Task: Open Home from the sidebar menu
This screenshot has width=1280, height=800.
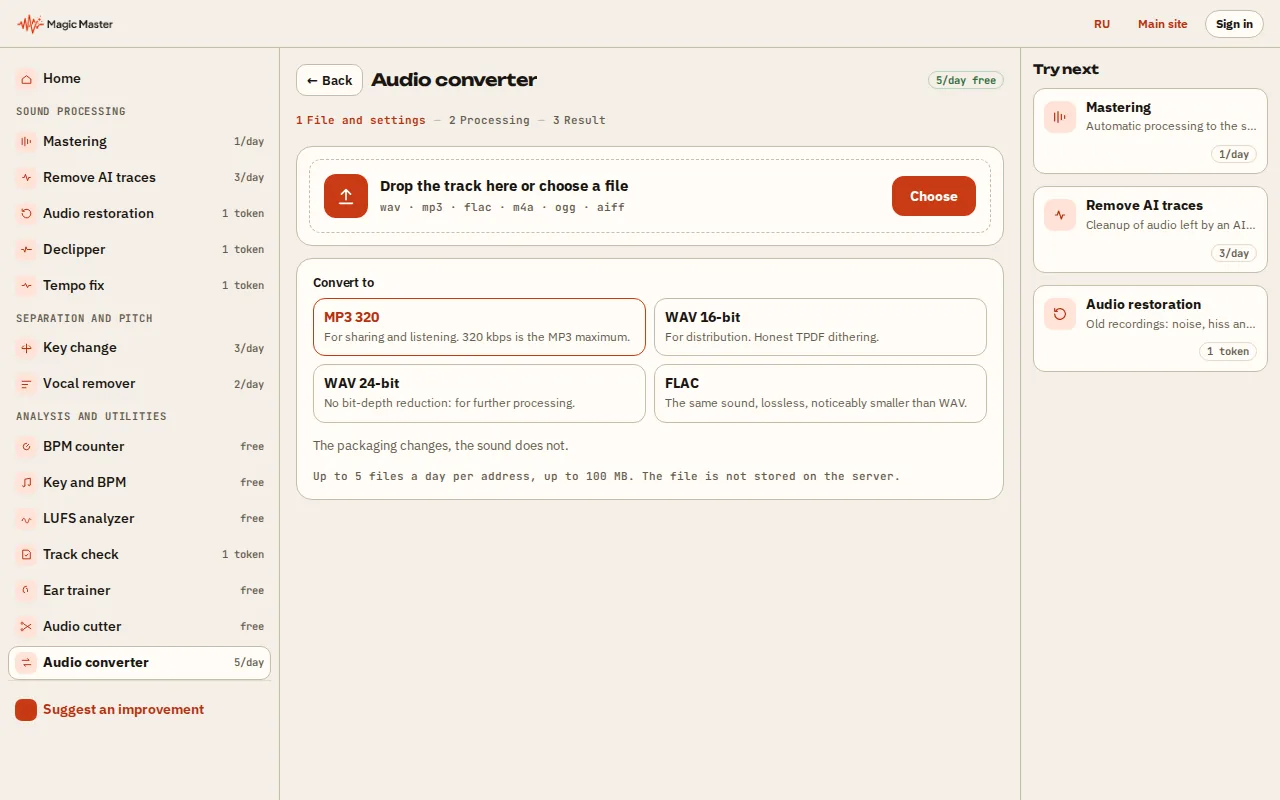Action: coord(140,78)
